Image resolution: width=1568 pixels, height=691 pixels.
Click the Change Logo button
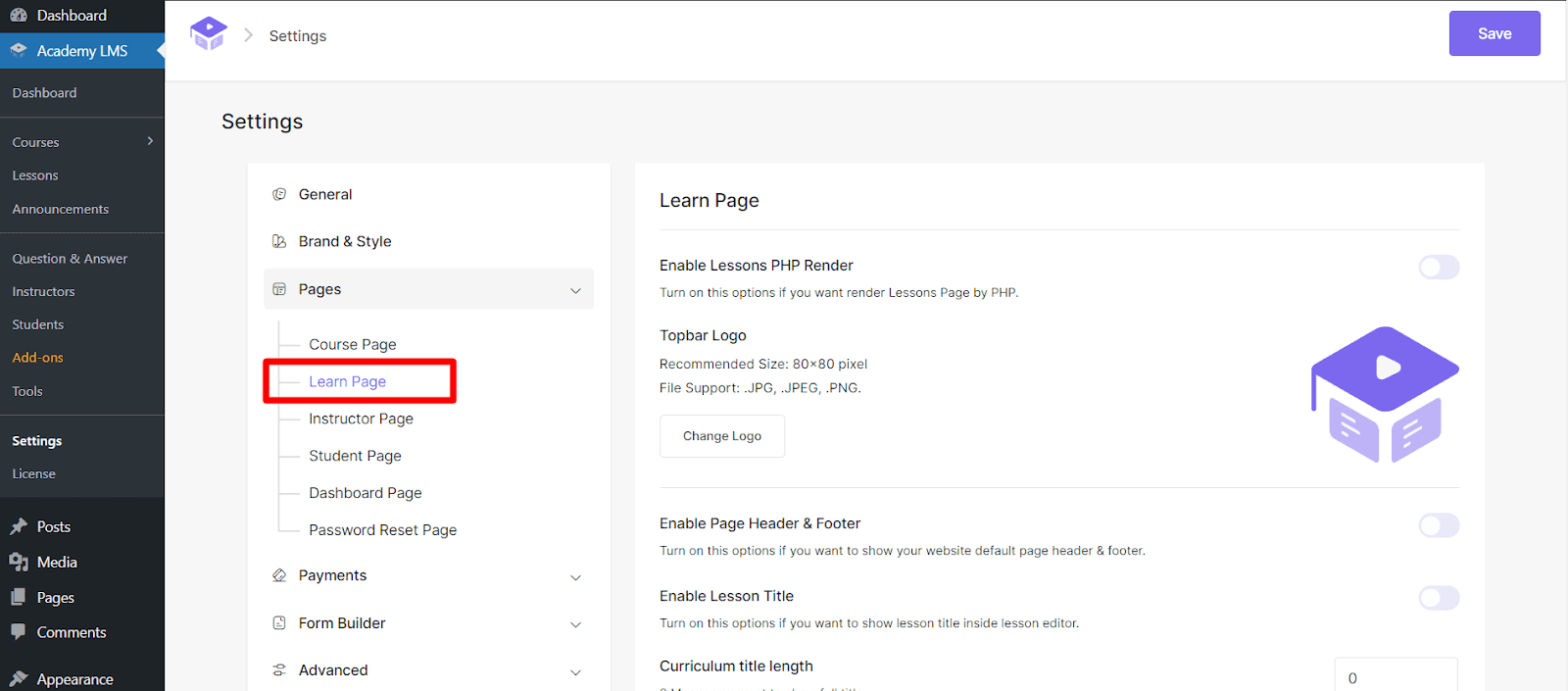pyautogui.click(x=721, y=436)
